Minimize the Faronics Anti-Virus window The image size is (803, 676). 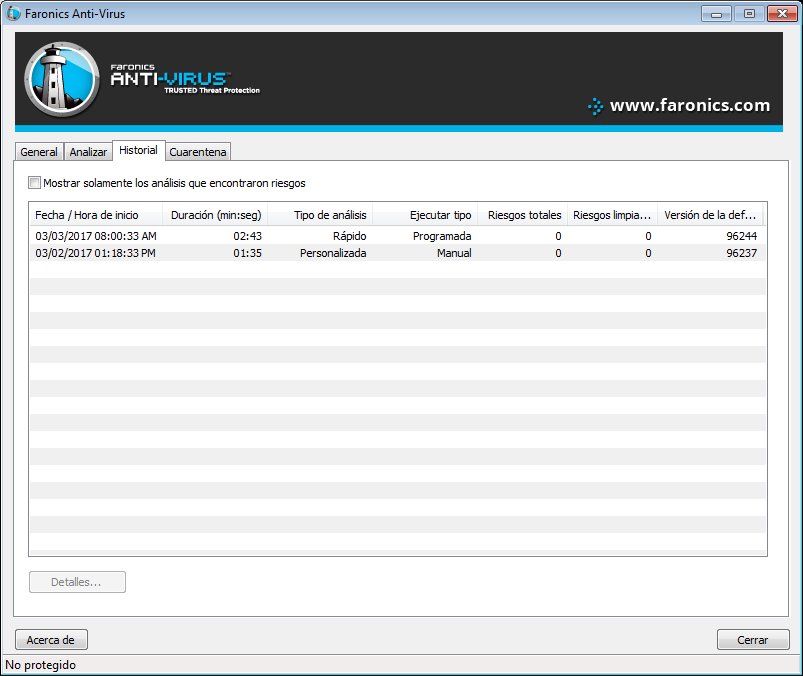(716, 14)
